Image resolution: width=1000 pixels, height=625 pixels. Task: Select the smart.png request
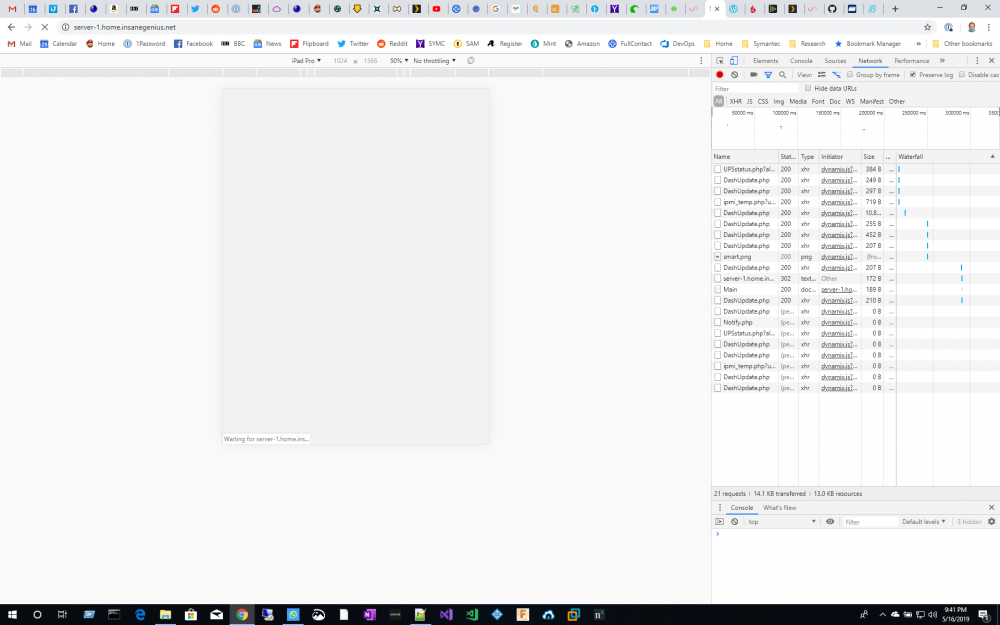[737, 257]
